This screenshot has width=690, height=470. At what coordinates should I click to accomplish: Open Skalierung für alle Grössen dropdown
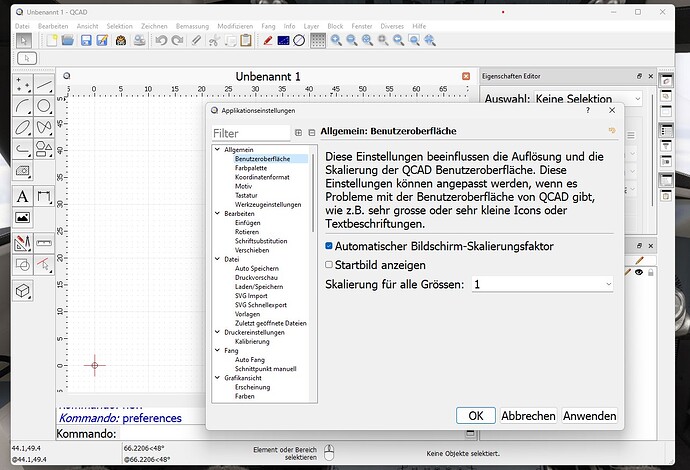(542, 284)
